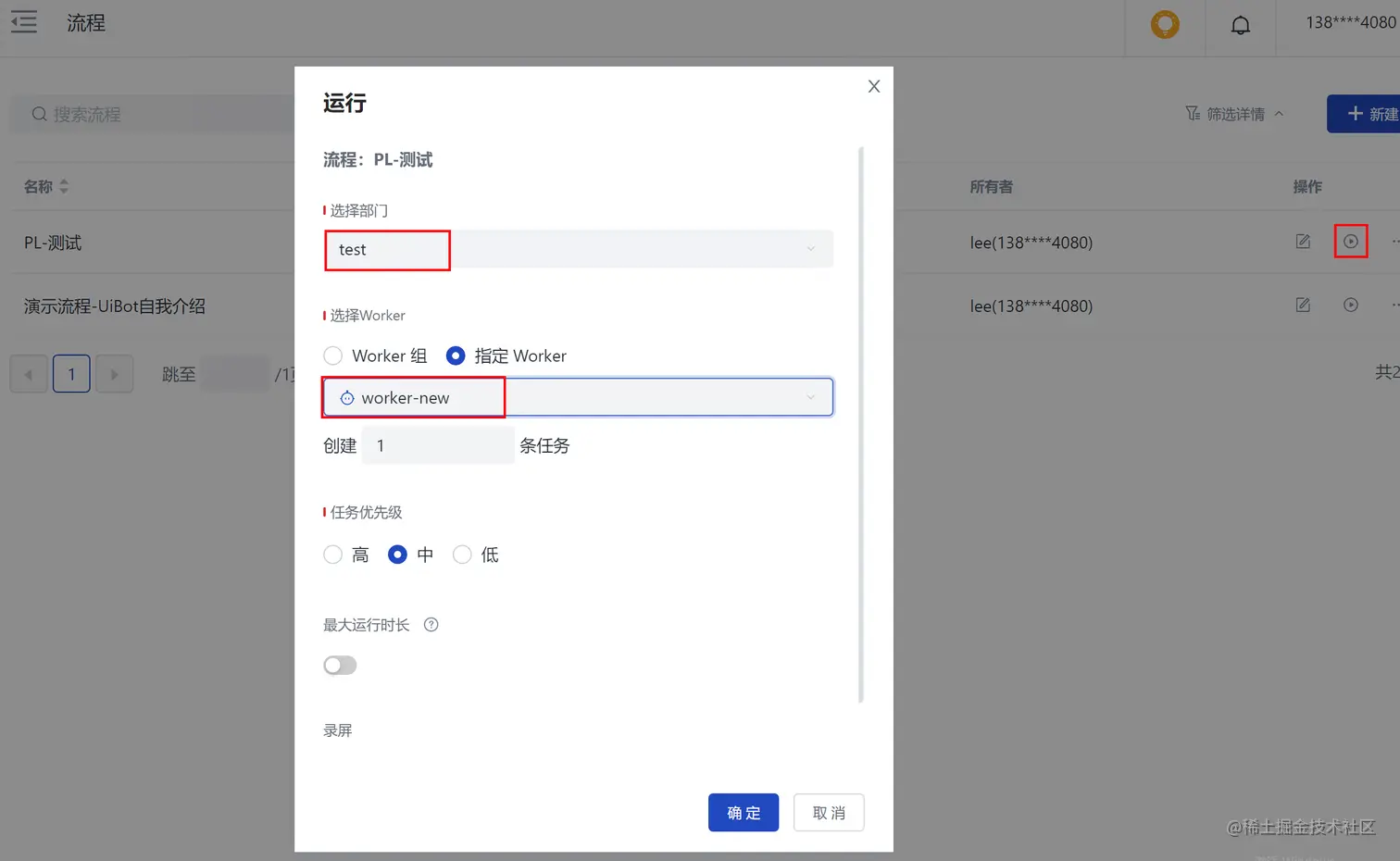The width and height of the screenshot is (1400, 861).
Task: Click the run icon for 演示流程-UiBot自我介绍 row
Action: point(1351,305)
